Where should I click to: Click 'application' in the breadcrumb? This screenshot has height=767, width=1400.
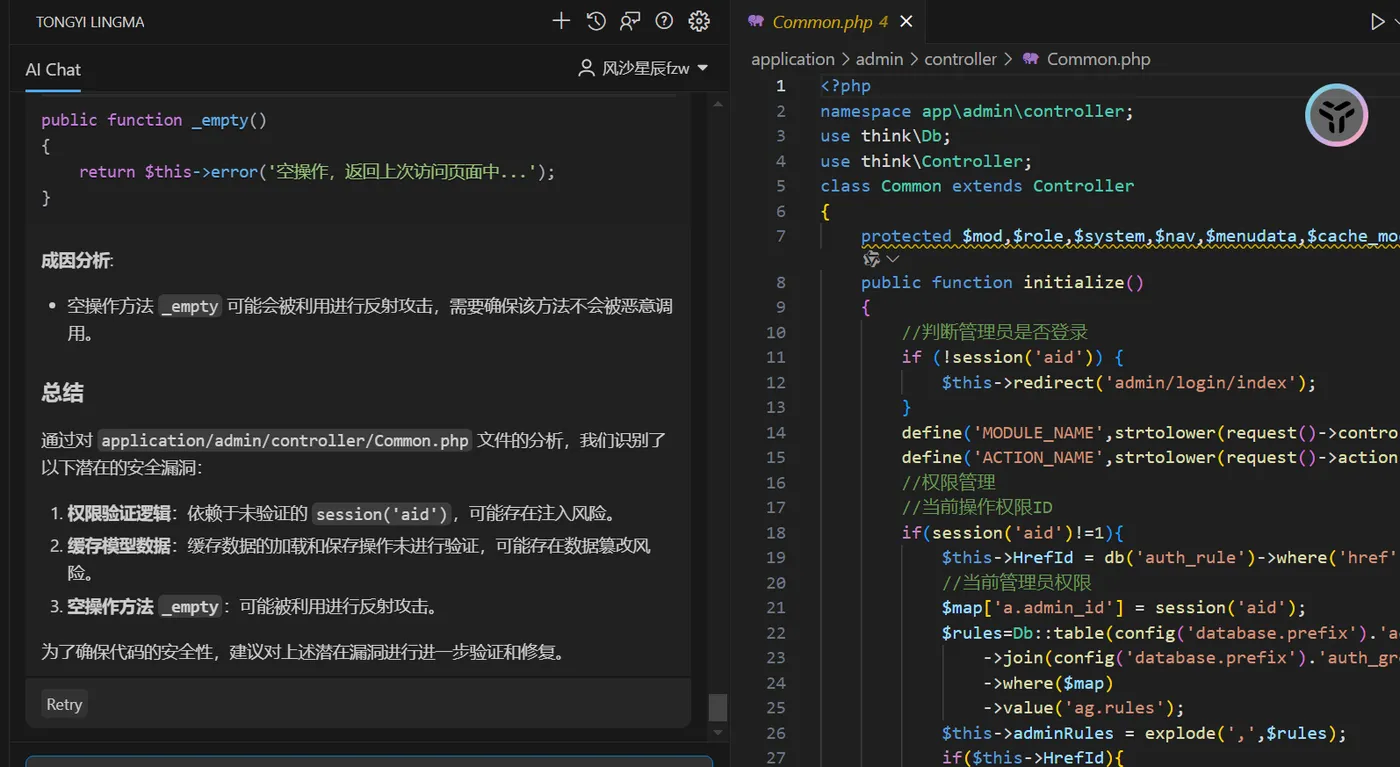793,59
